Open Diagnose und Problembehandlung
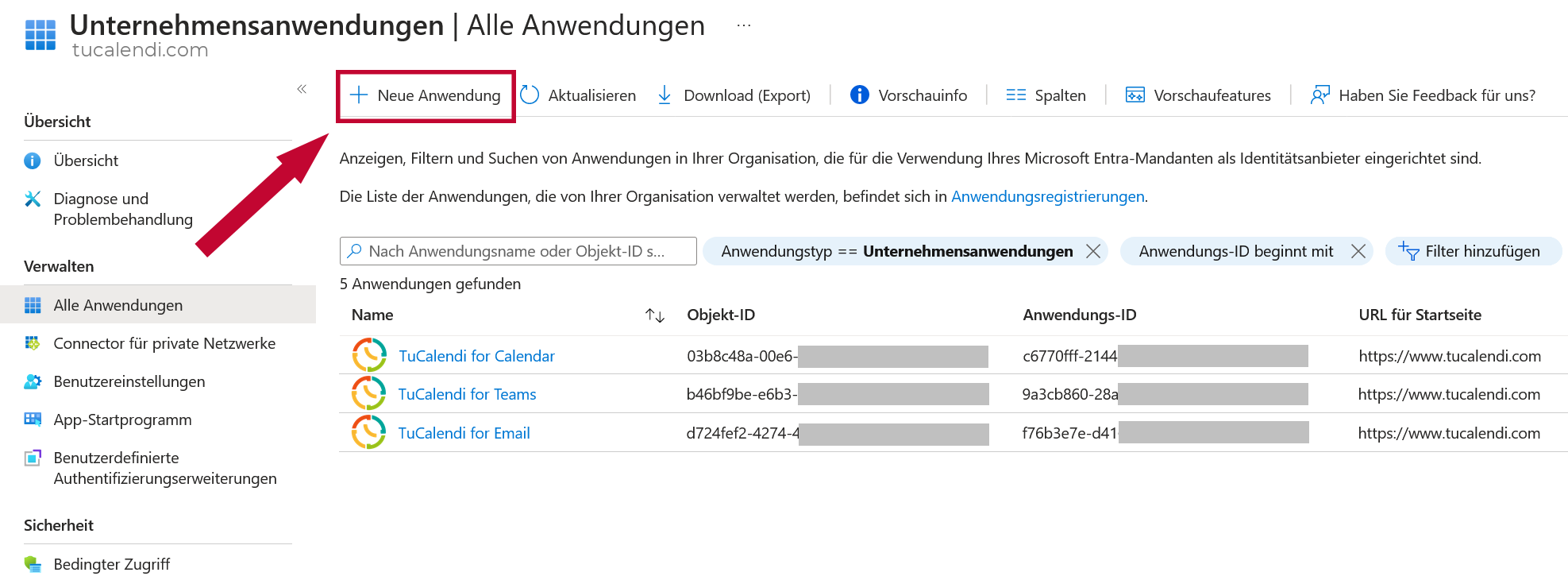Image resolution: width=1568 pixels, height=580 pixels. point(123,209)
